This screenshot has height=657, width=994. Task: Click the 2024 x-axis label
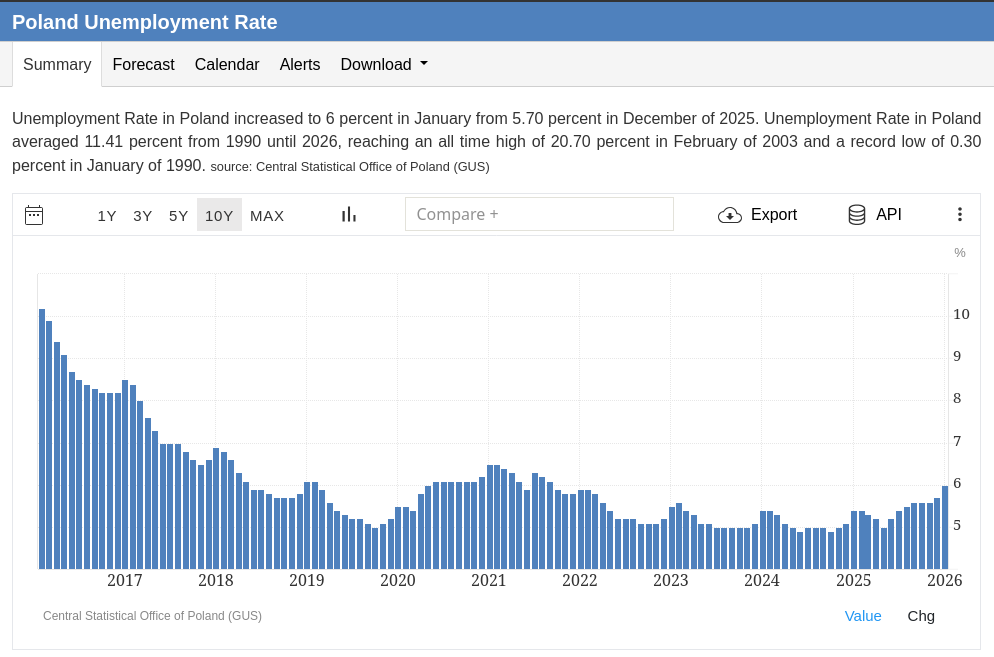(761, 580)
